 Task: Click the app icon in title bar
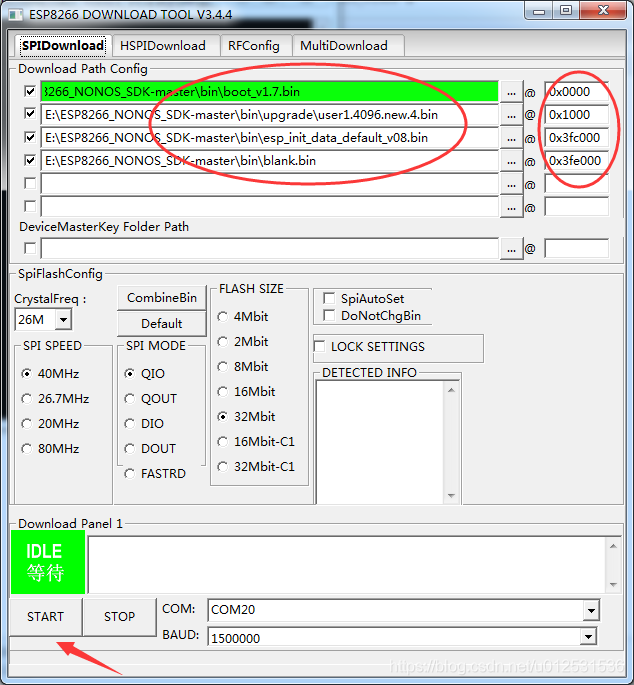click(x=16, y=15)
